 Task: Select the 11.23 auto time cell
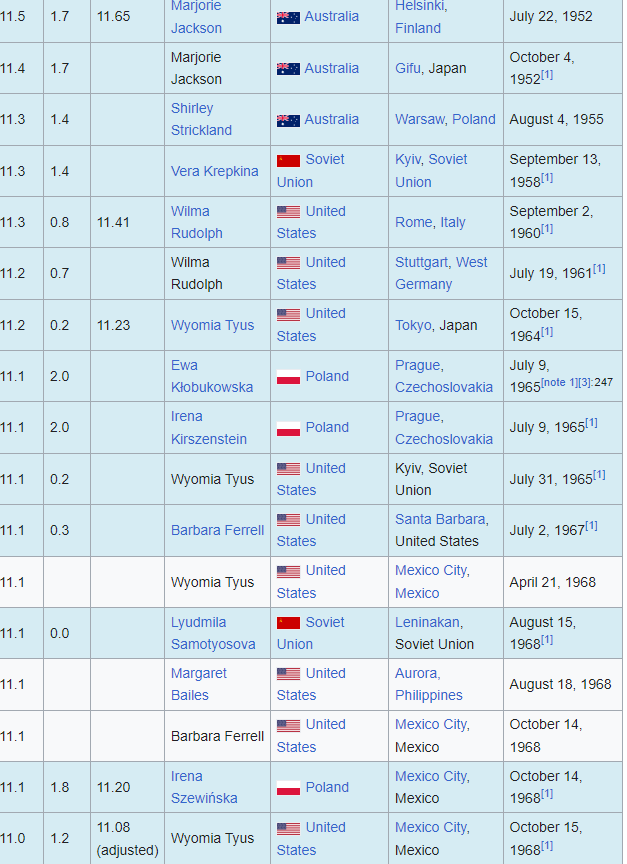point(127,325)
